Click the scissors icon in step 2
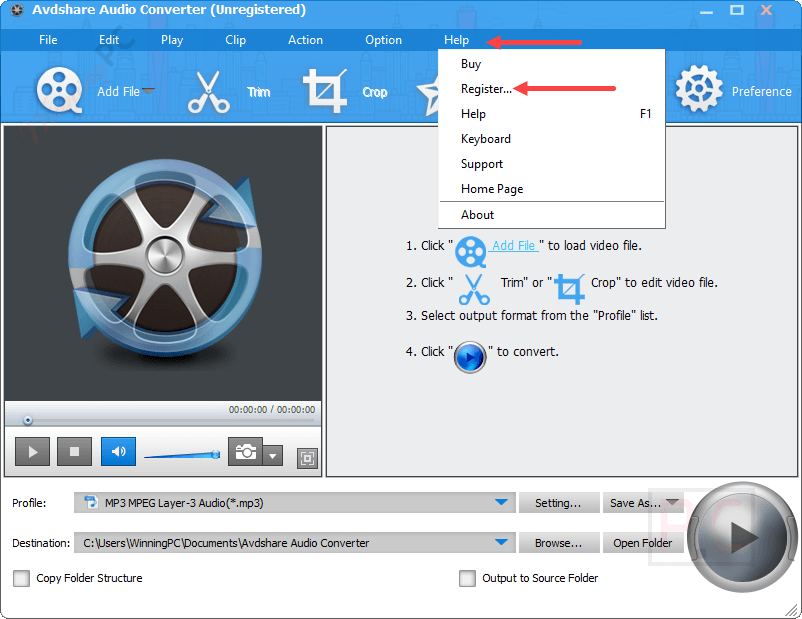802x619 pixels. tap(474, 289)
